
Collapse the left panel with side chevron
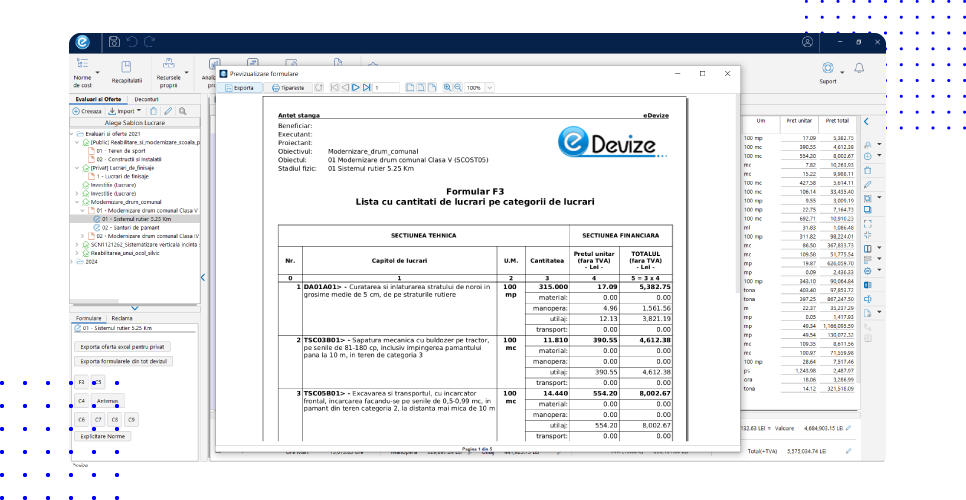click(203, 278)
